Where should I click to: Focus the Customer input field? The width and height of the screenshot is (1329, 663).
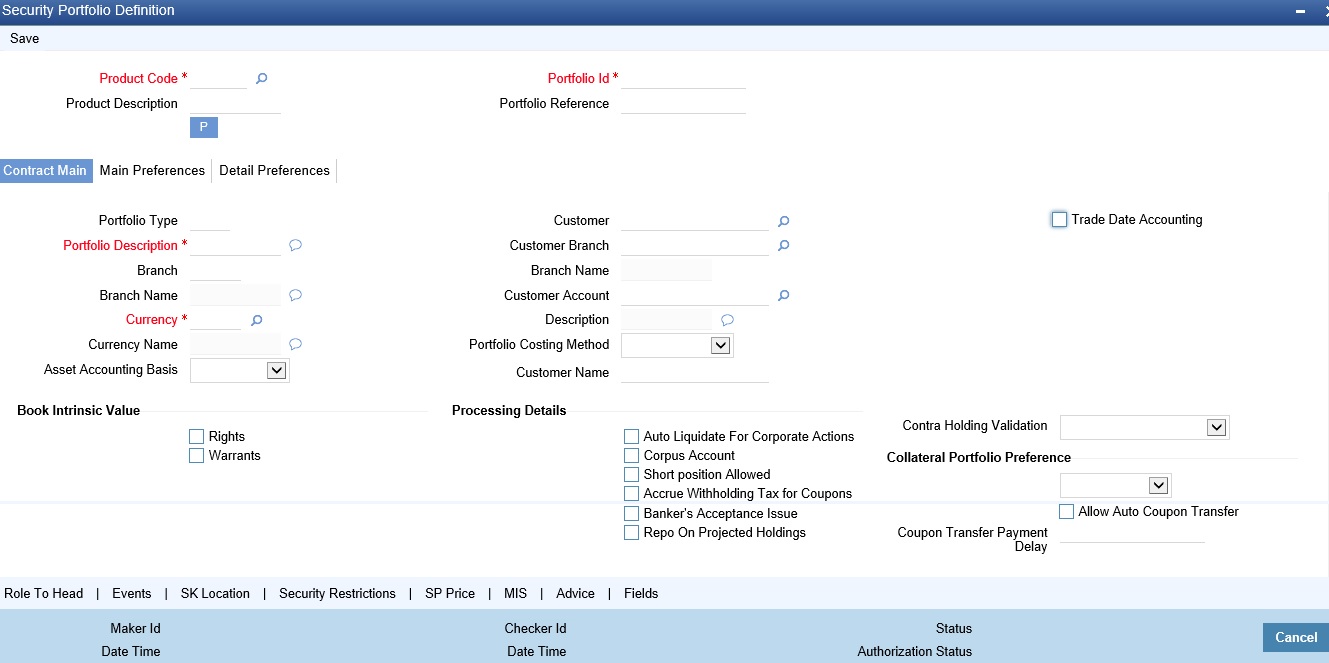pyautogui.click(x=695, y=221)
